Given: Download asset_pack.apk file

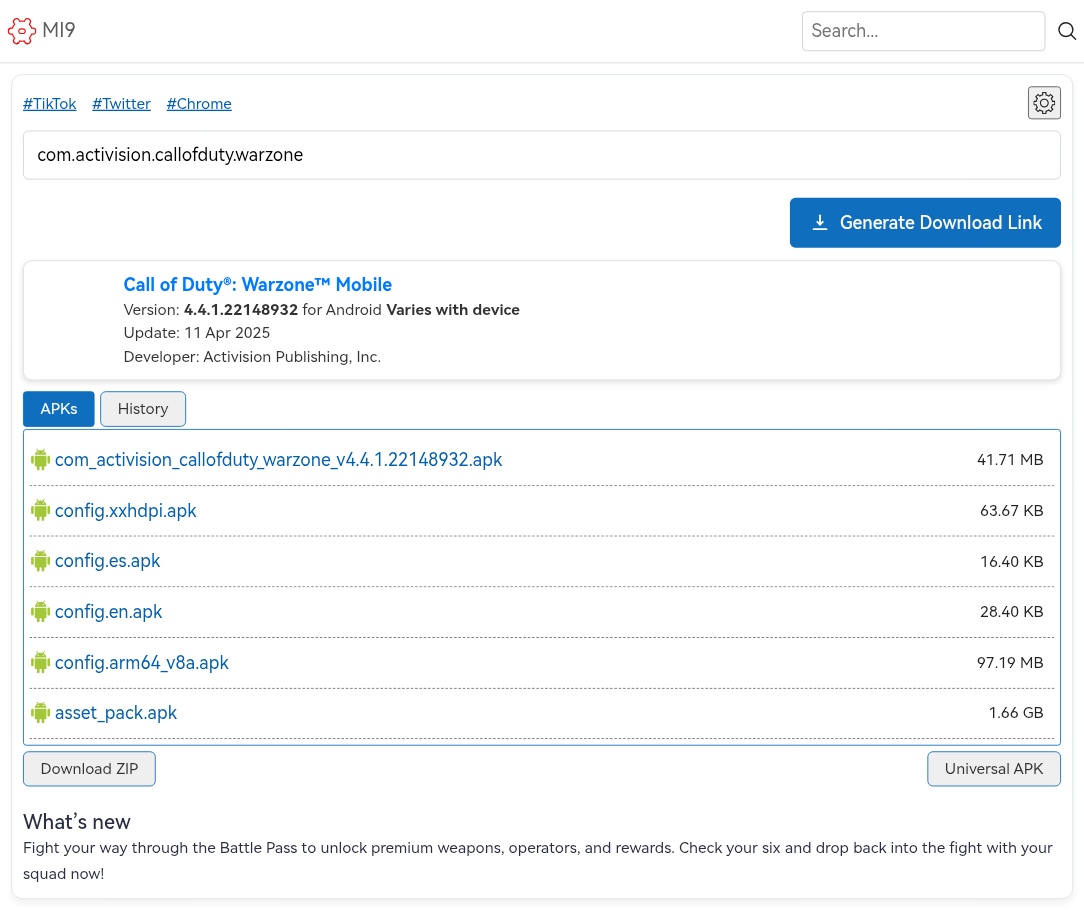Looking at the screenshot, I should coord(116,713).
